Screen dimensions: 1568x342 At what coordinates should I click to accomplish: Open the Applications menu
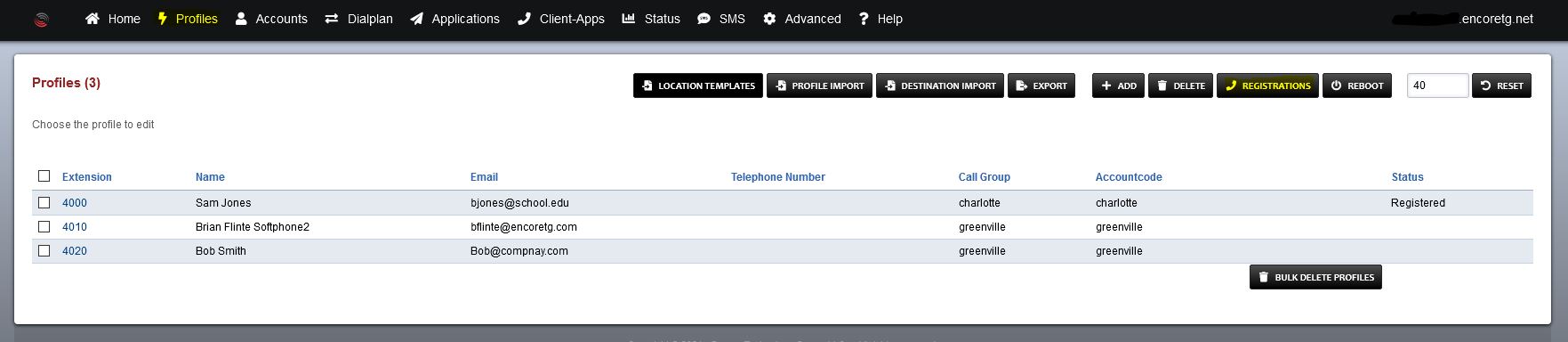(x=454, y=19)
